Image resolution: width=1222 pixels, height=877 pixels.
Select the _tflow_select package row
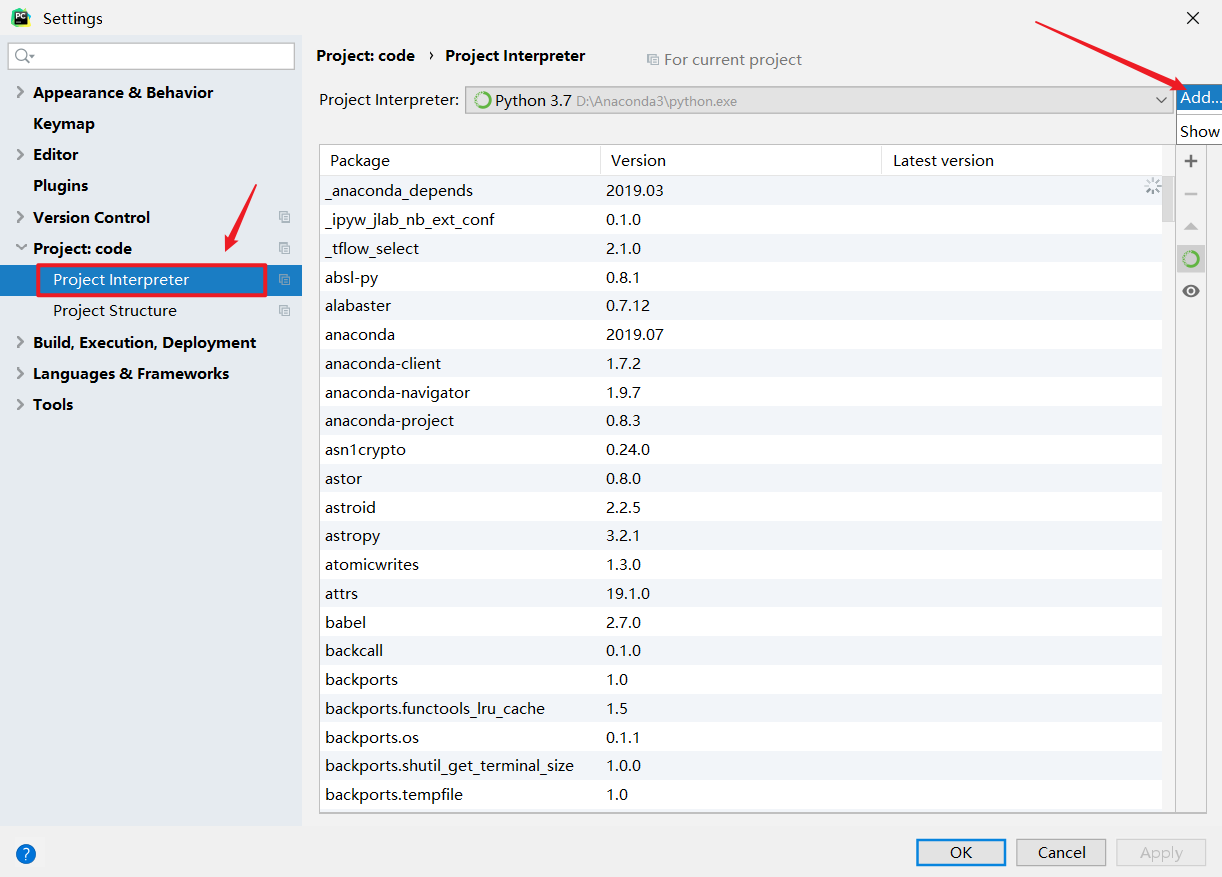(741, 248)
